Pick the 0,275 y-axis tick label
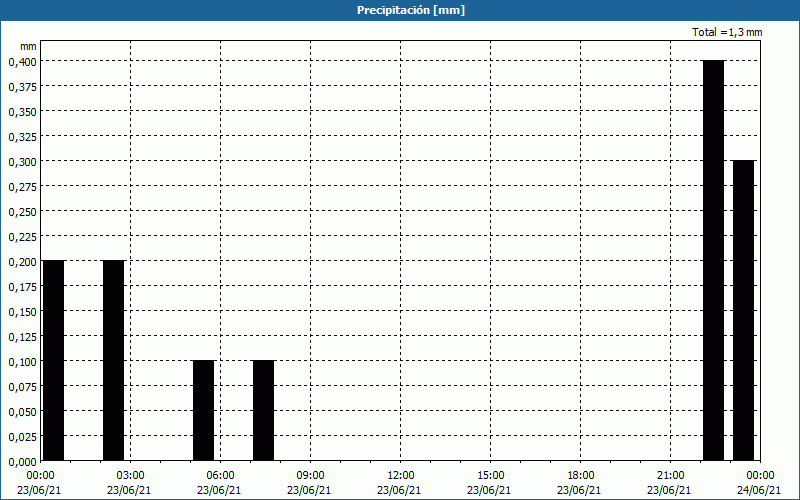 click(x=22, y=187)
